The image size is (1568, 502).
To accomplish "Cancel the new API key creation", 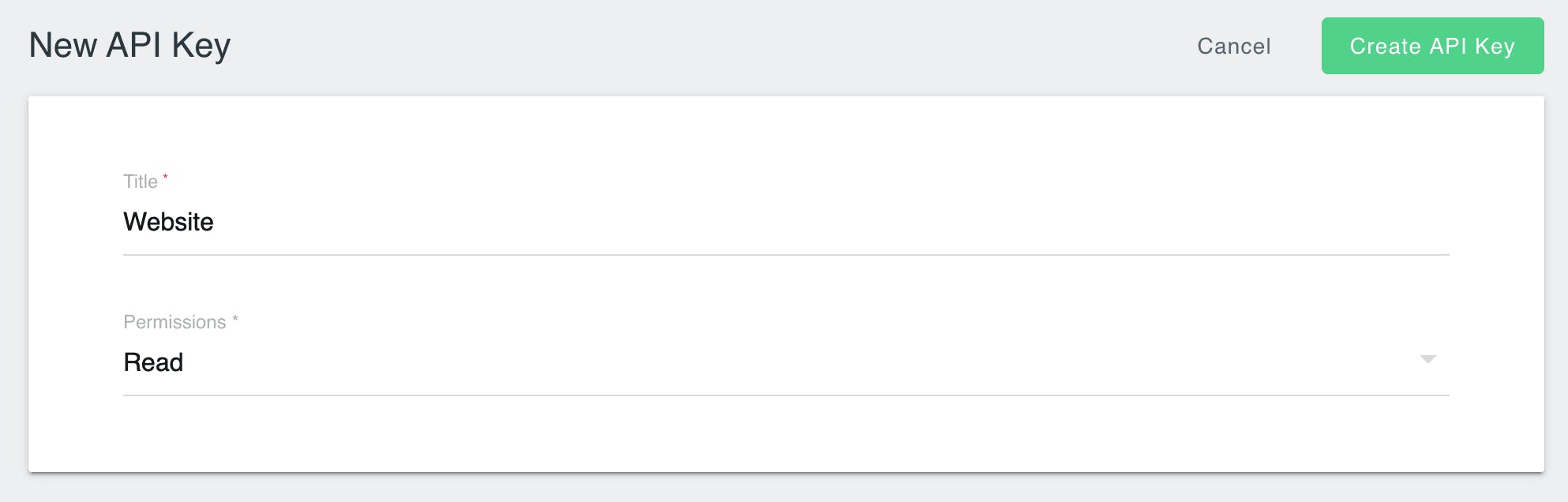I will tap(1234, 46).
